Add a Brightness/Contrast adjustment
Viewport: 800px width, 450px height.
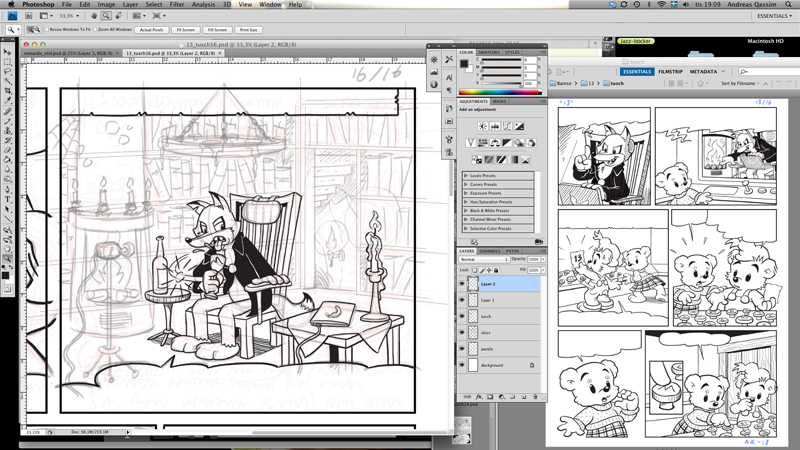[x=482, y=126]
